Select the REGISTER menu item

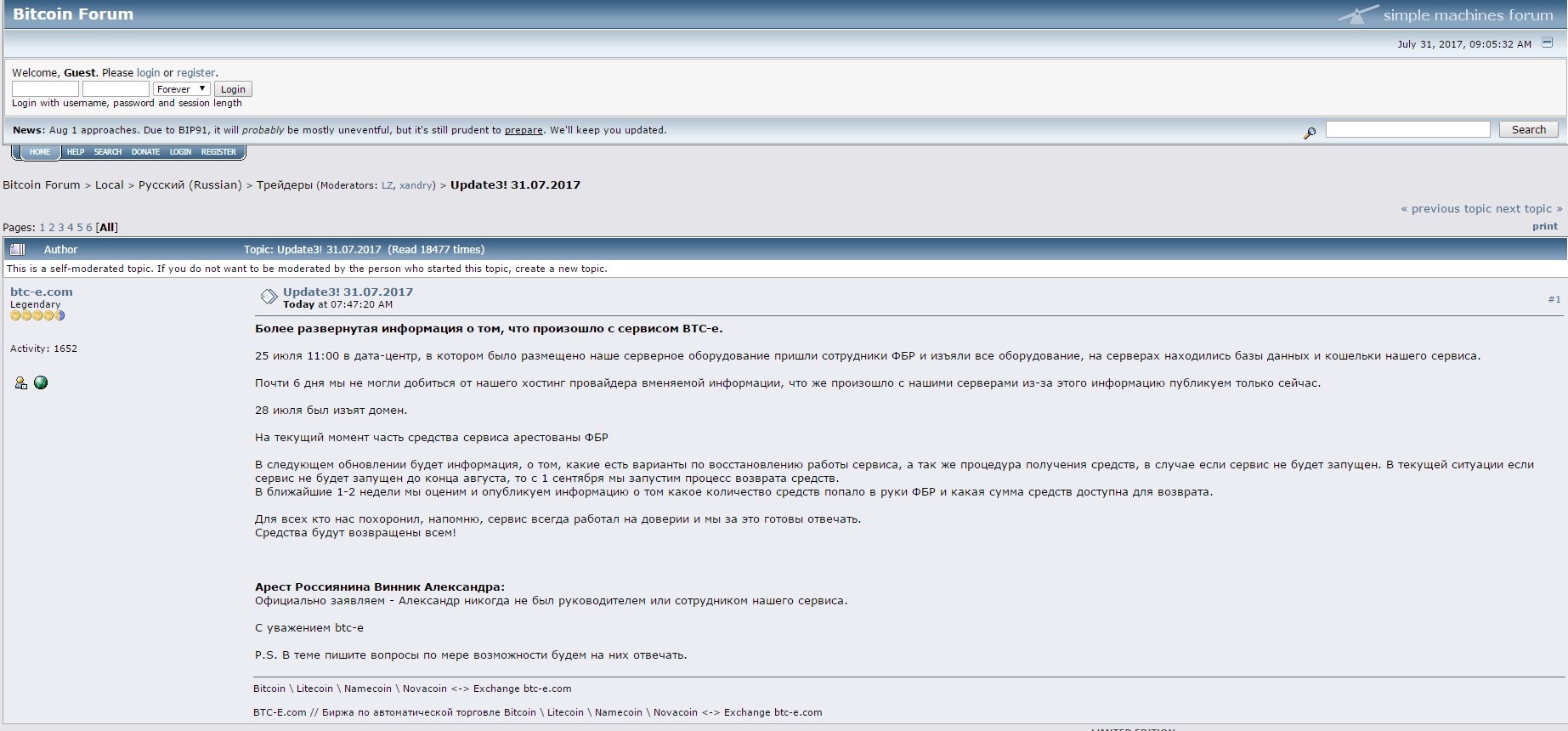point(218,152)
